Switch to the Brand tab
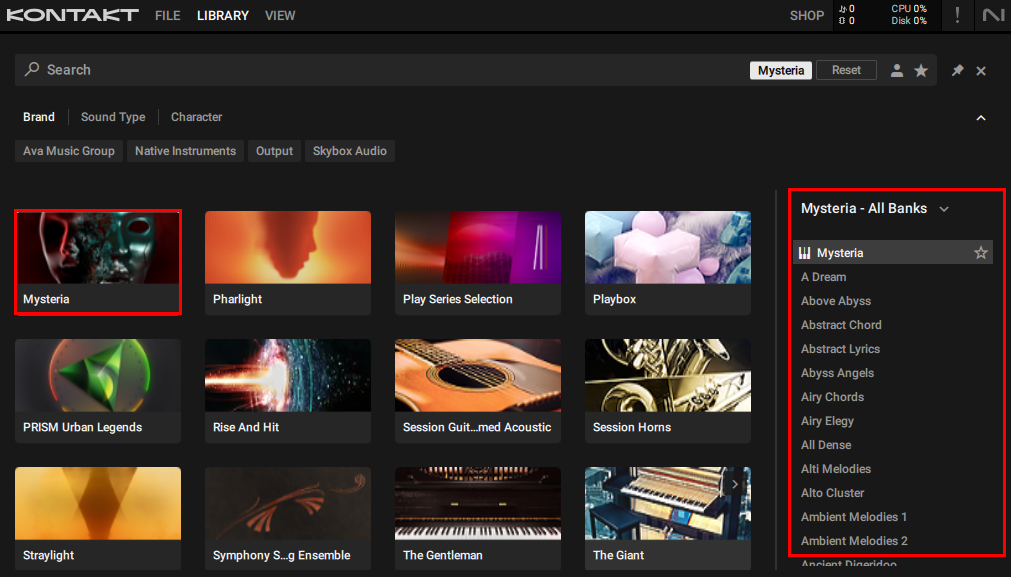 pyautogui.click(x=39, y=117)
